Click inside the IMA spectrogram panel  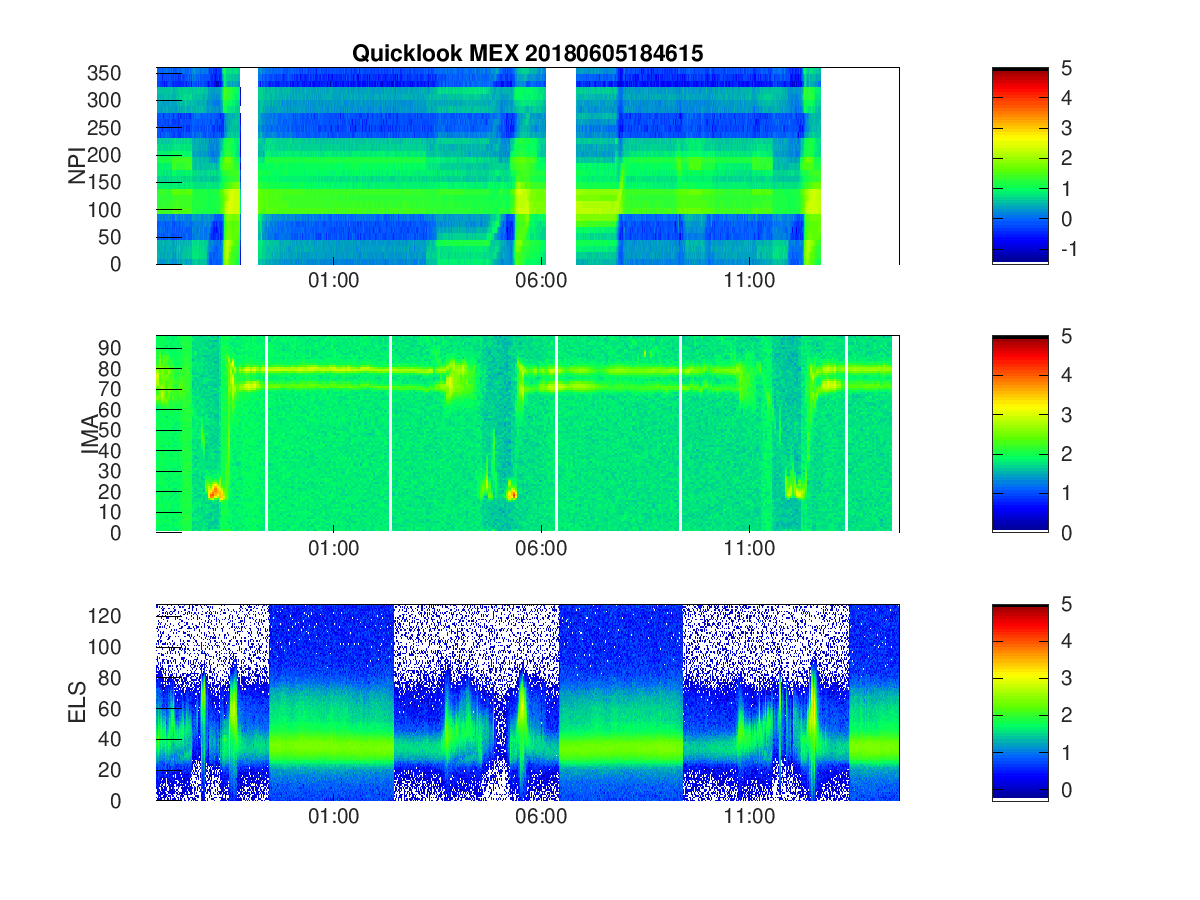[x=527, y=434]
